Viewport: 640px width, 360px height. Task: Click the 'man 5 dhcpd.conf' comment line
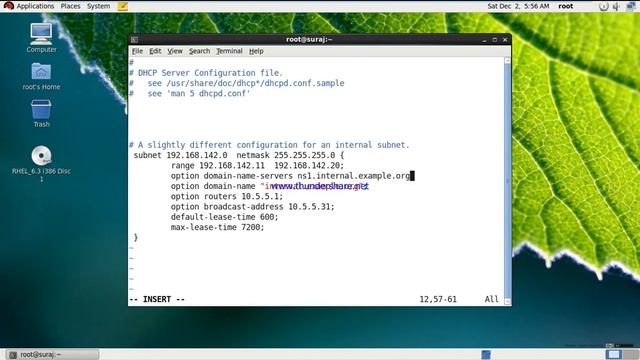coord(190,93)
